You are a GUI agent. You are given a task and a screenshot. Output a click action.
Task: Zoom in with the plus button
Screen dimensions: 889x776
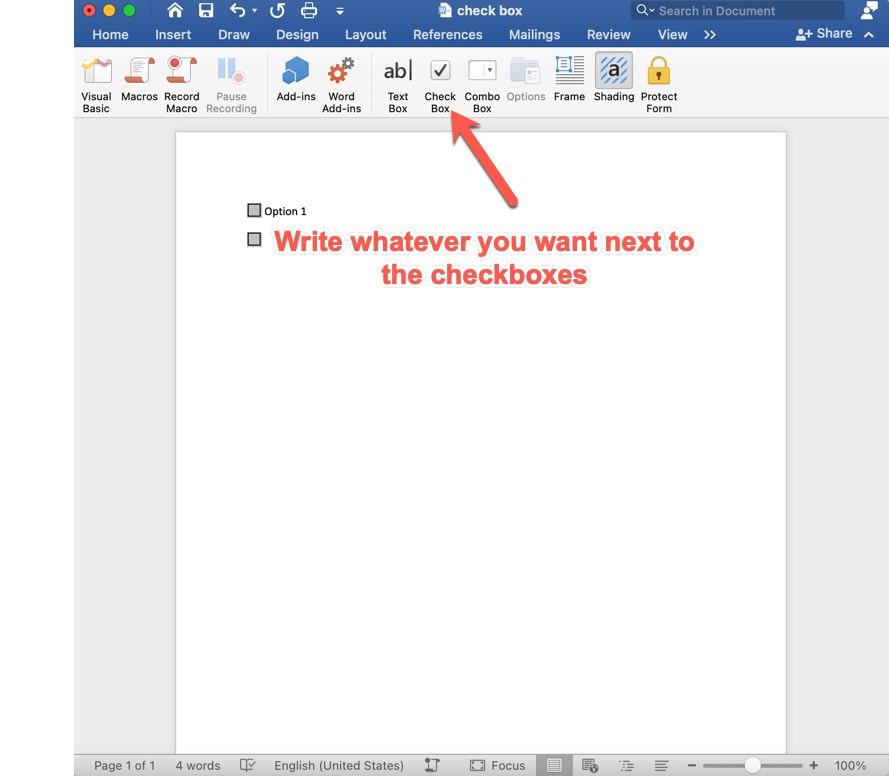coord(814,765)
